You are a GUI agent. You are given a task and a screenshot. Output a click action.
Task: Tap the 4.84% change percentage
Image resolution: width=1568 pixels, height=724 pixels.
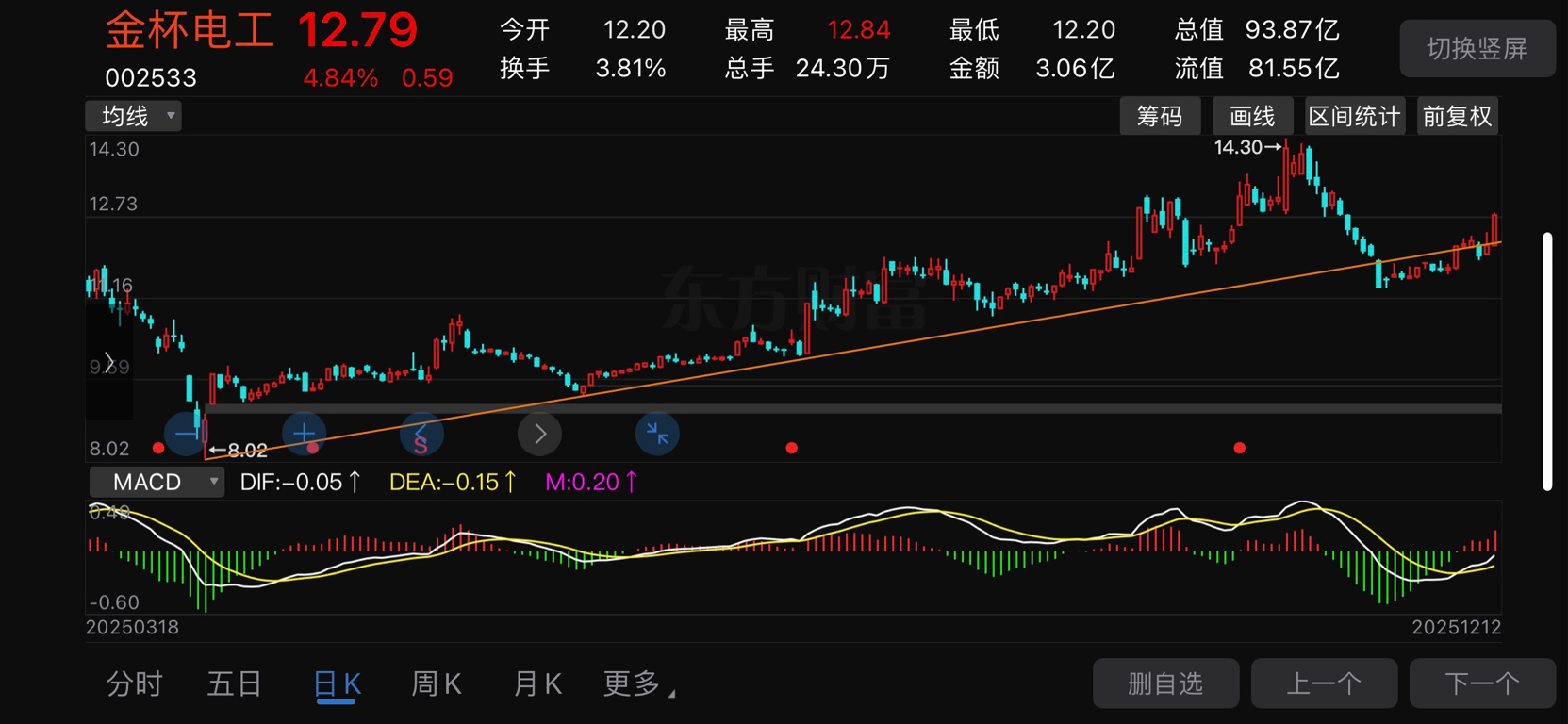coord(340,77)
